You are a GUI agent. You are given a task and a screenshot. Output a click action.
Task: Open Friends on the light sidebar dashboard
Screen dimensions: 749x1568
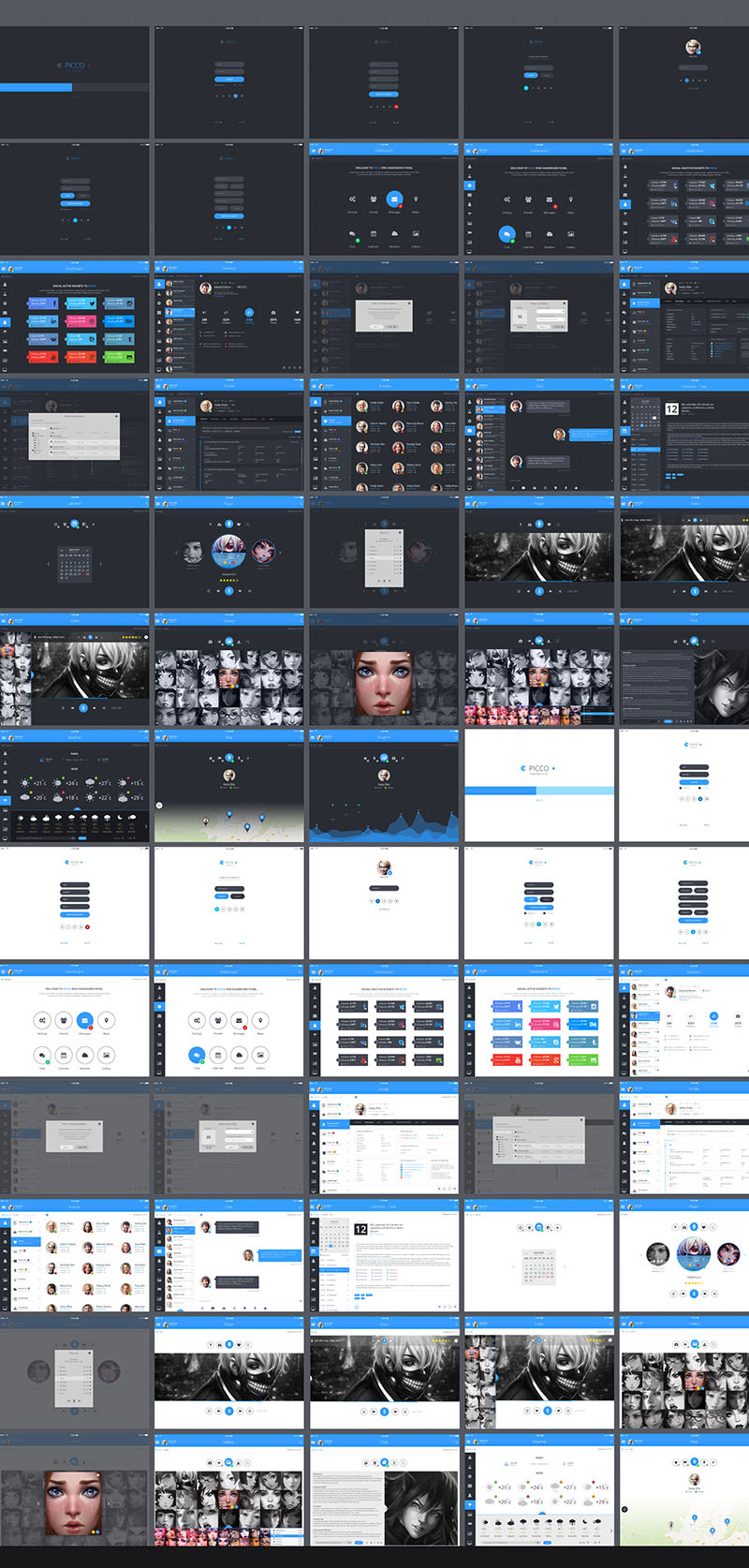(218, 1020)
